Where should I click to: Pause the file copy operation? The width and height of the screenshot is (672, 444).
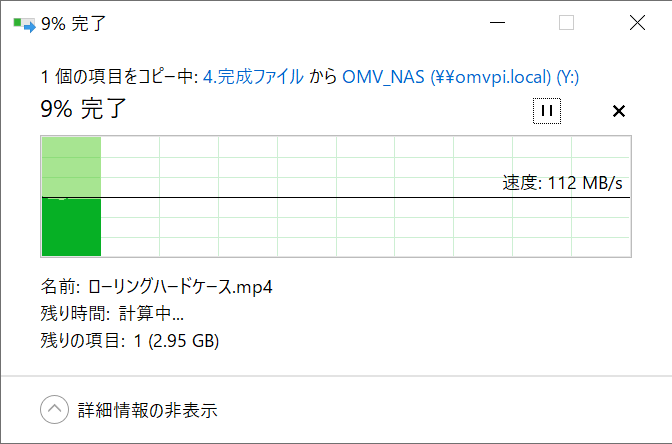pos(546,111)
